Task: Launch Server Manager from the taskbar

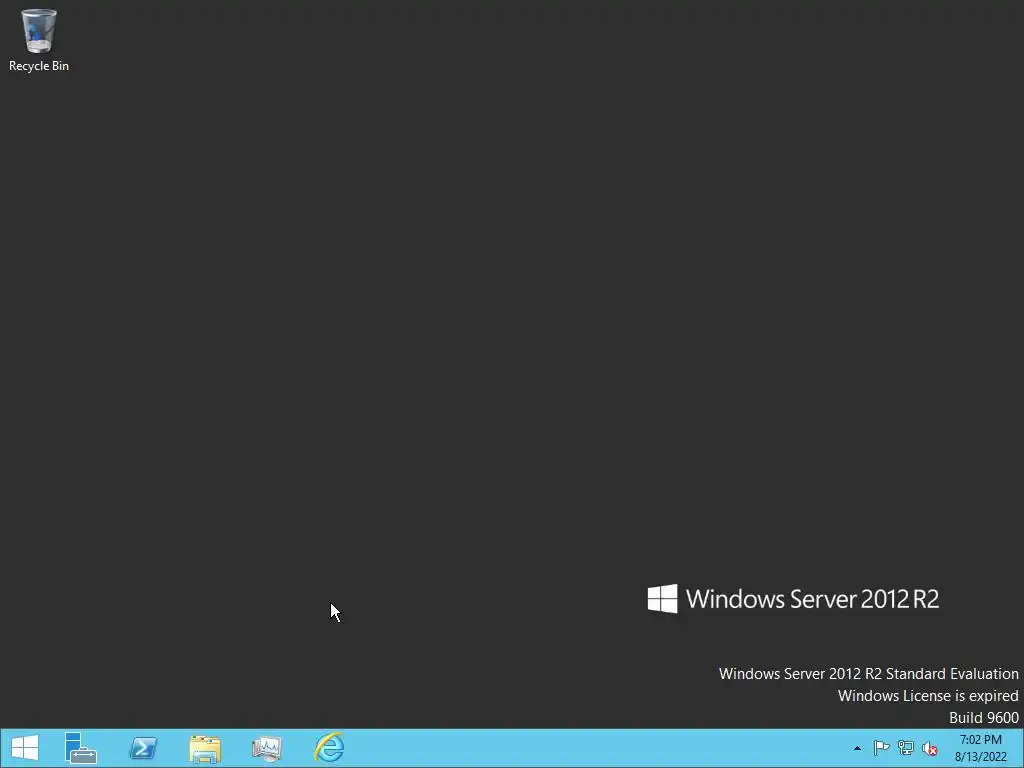Action: pyautogui.click(x=80, y=748)
